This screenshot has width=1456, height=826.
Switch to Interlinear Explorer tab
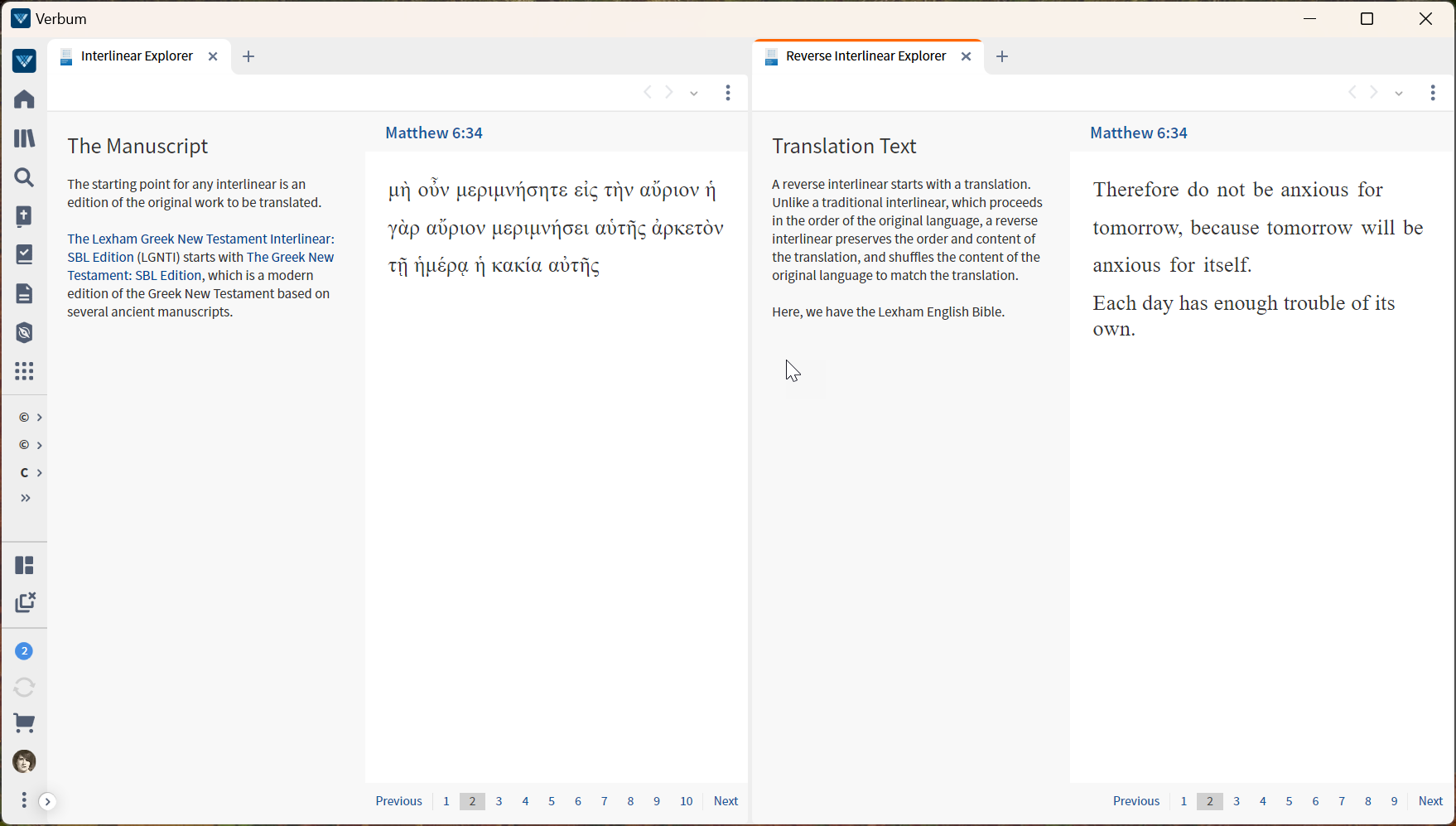click(137, 56)
